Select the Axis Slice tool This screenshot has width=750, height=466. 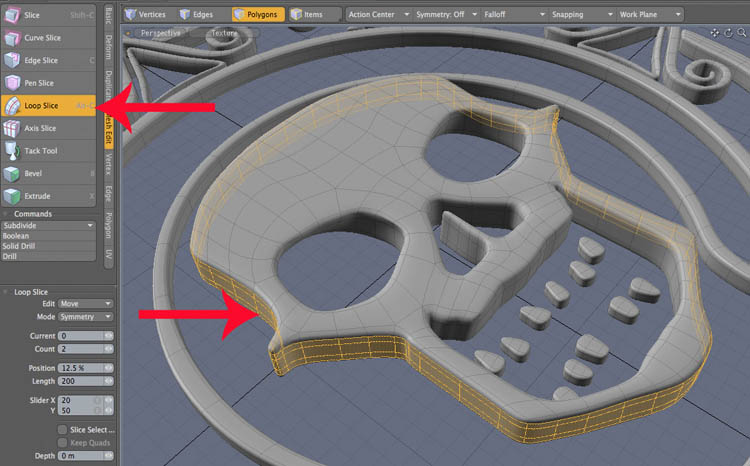[48, 128]
